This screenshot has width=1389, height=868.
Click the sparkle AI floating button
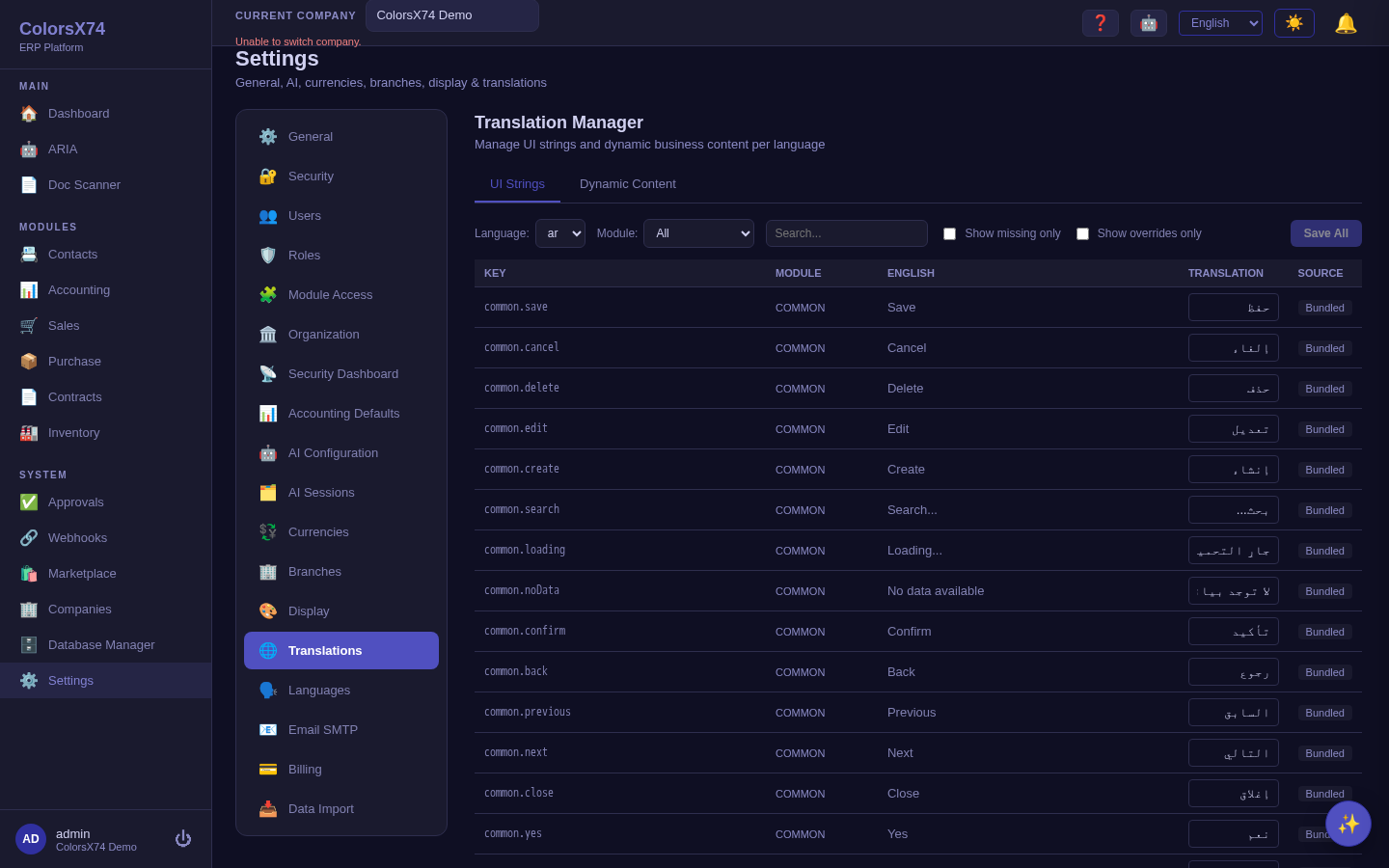point(1348,824)
